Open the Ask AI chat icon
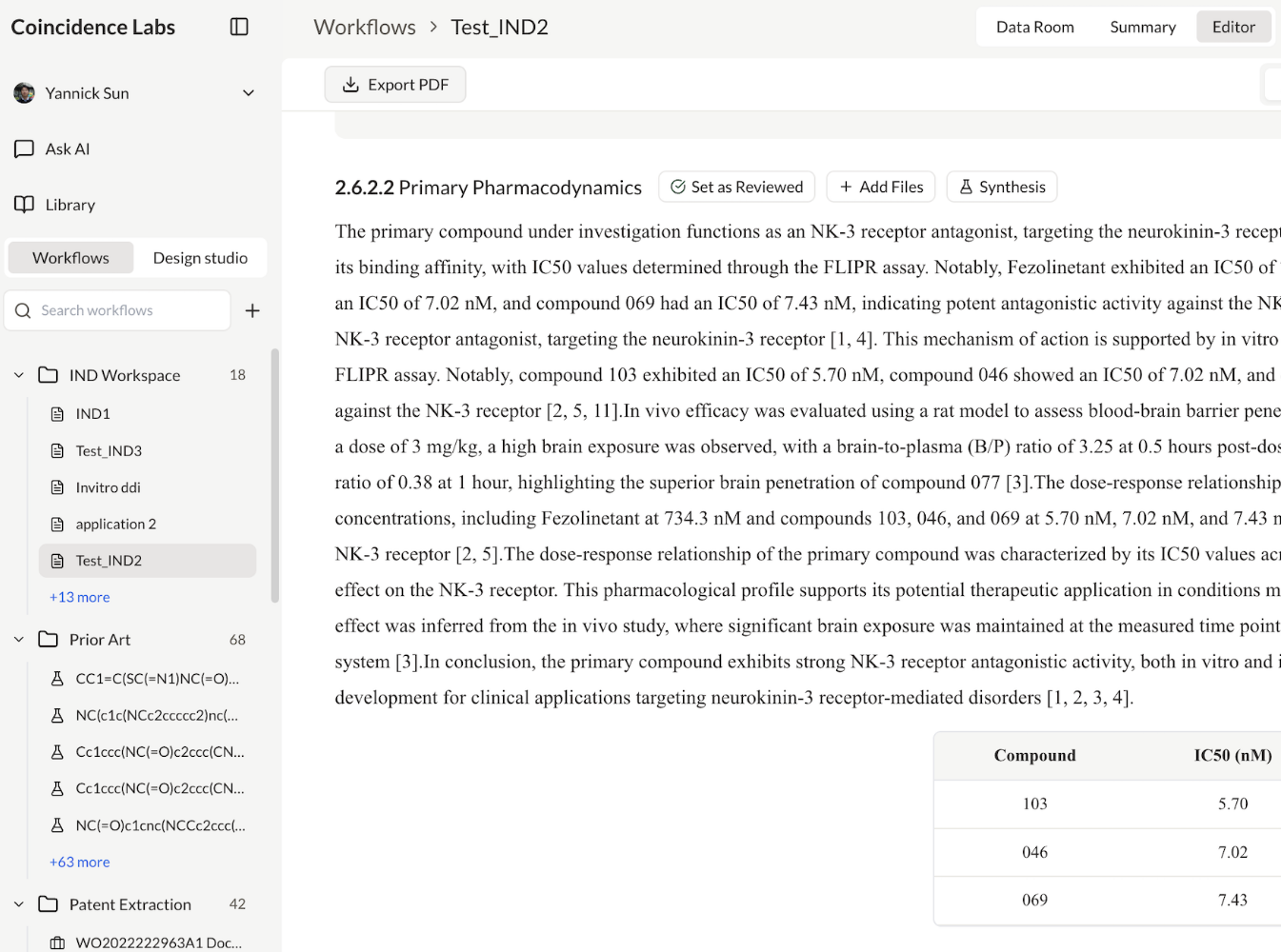 click(x=25, y=149)
